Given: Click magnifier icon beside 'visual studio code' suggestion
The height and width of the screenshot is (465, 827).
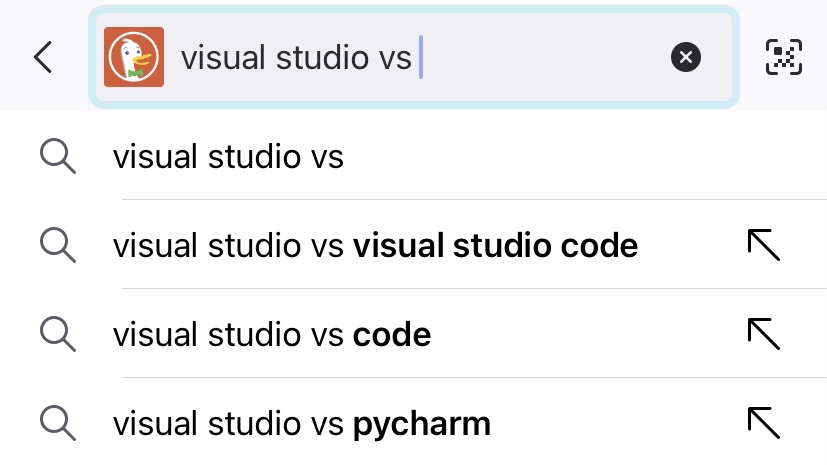Looking at the screenshot, I should [58, 245].
